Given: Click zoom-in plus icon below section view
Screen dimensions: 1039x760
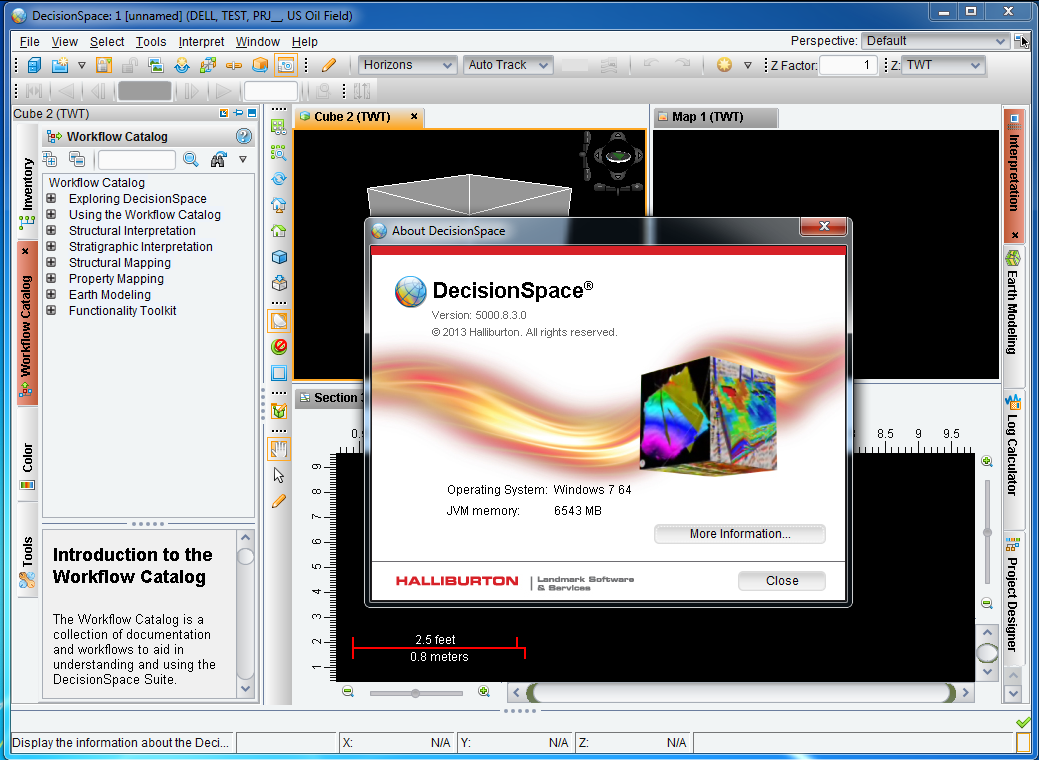Looking at the screenshot, I should (x=484, y=692).
